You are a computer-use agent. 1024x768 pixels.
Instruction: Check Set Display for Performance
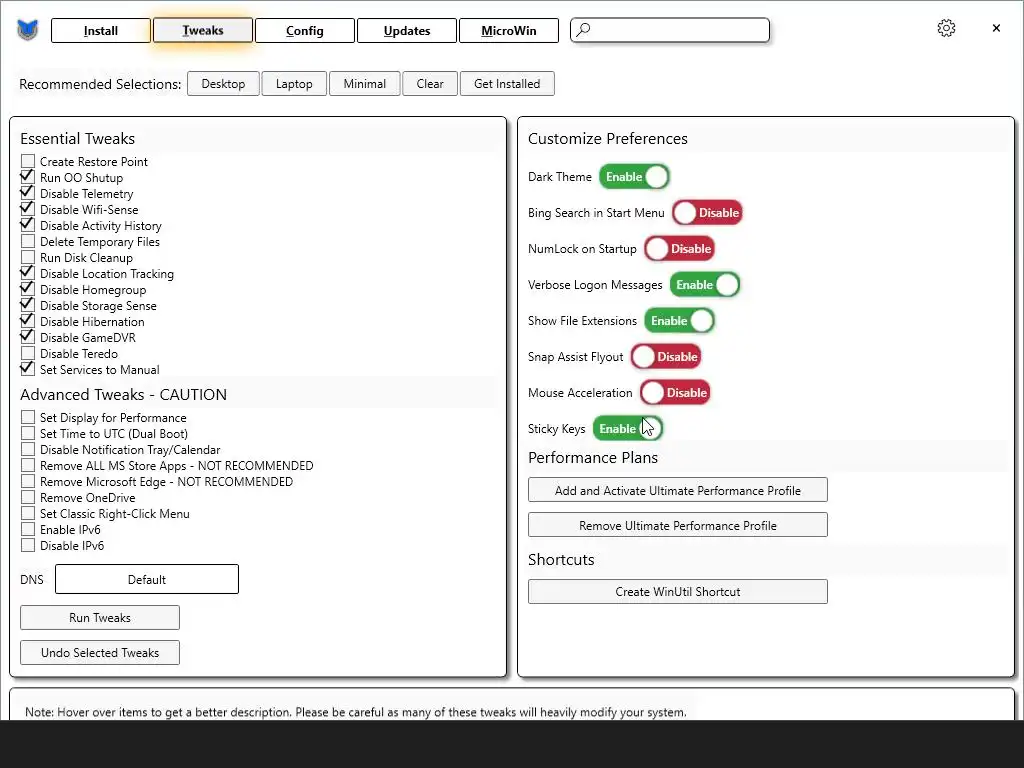tap(27, 417)
